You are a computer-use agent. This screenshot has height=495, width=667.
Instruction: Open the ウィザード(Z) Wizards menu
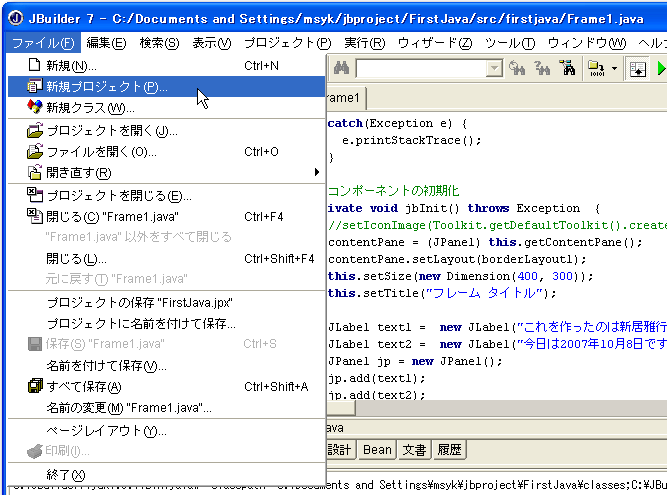[x=434, y=42]
